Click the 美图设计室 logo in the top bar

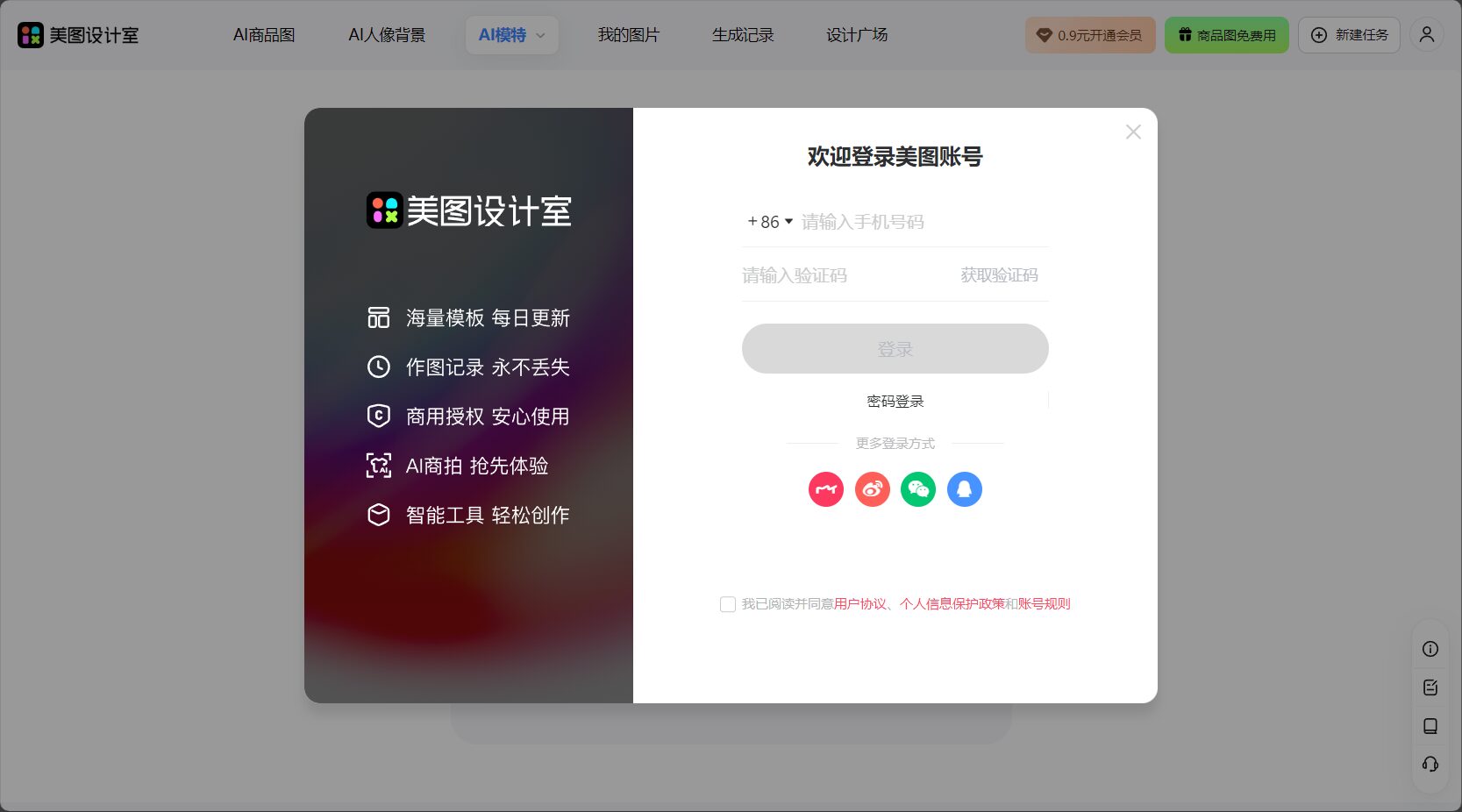pyautogui.click(x=78, y=35)
